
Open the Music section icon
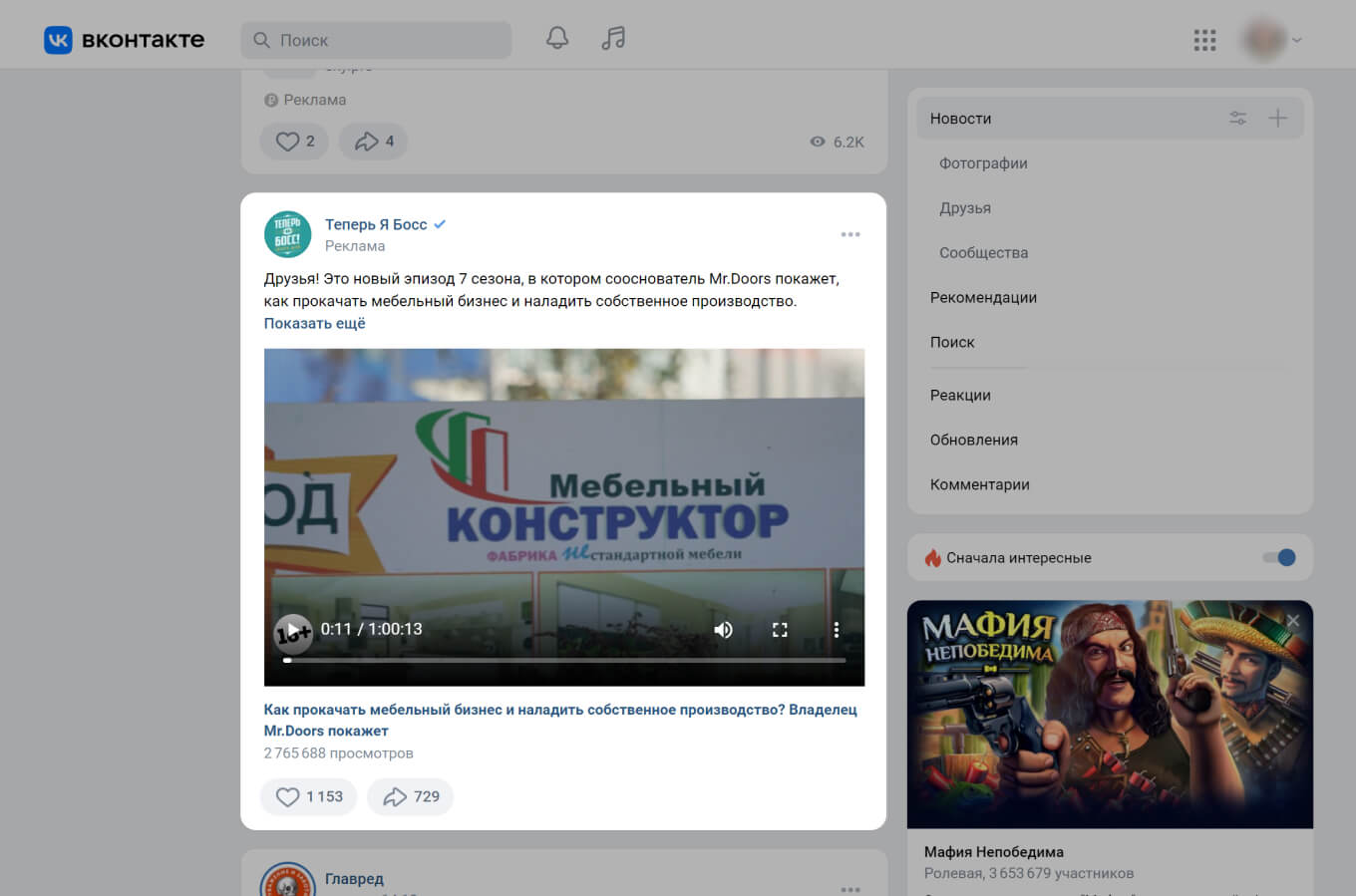click(x=612, y=37)
